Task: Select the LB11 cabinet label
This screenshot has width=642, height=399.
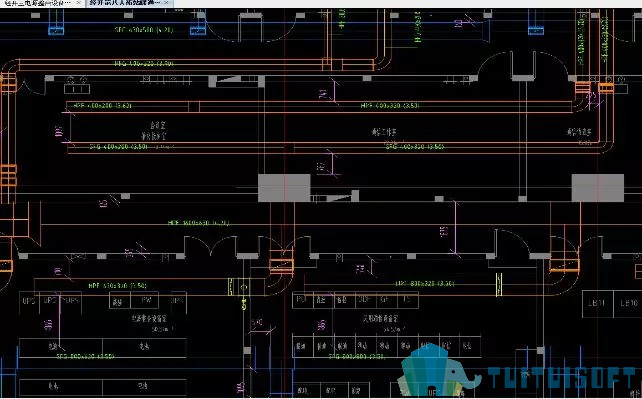Action: tap(597, 303)
